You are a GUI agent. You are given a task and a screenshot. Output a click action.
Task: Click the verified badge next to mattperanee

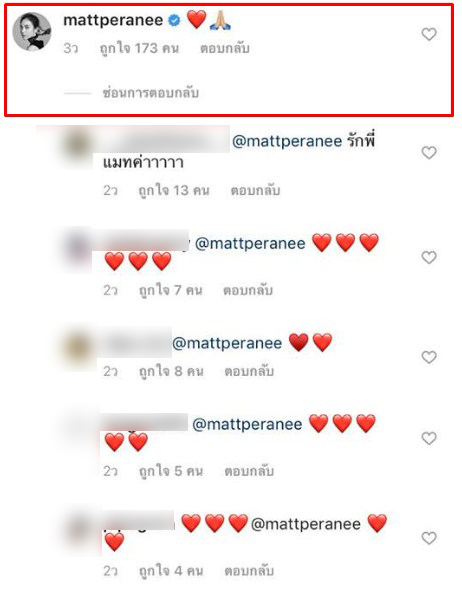175,20
